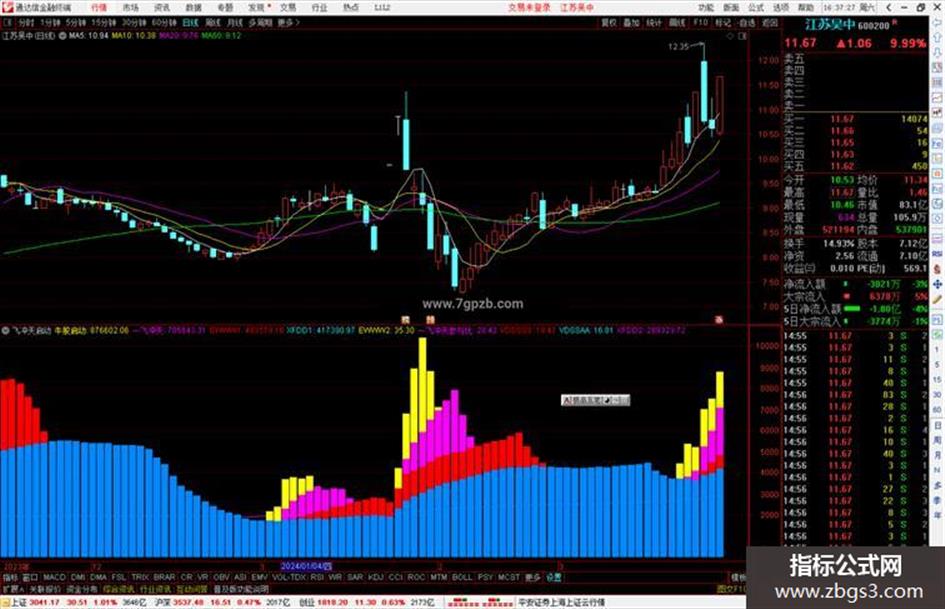This screenshot has width=945, height=609.
Task: Select VOL-TDX indicator tab
Action: click(x=289, y=577)
